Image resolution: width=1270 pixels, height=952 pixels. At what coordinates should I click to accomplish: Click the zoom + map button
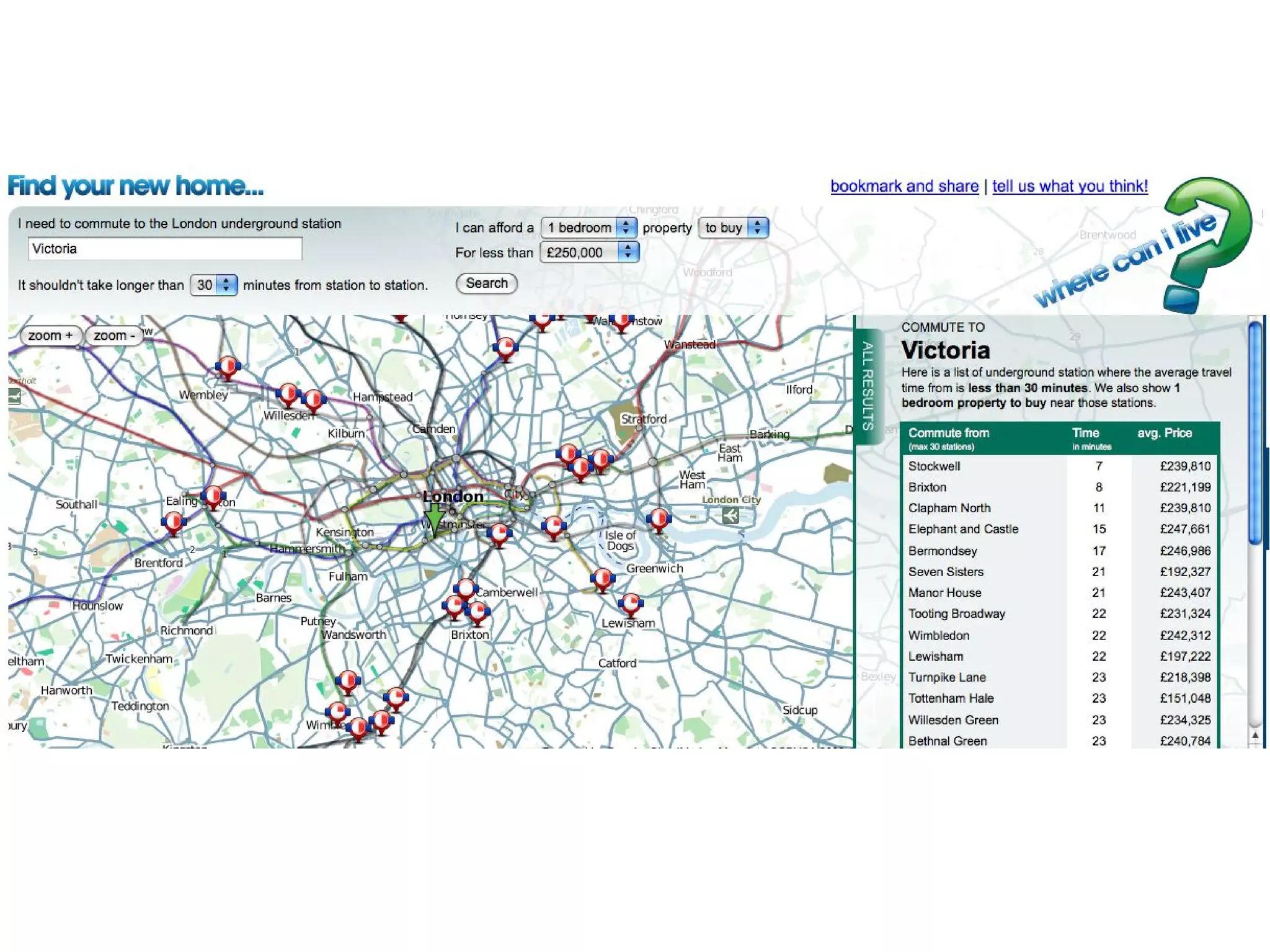[x=51, y=336]
